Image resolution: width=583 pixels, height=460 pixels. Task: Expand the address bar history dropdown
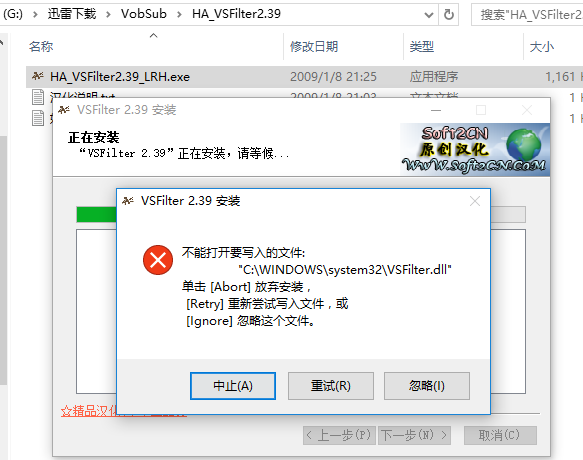pos(428,15)
